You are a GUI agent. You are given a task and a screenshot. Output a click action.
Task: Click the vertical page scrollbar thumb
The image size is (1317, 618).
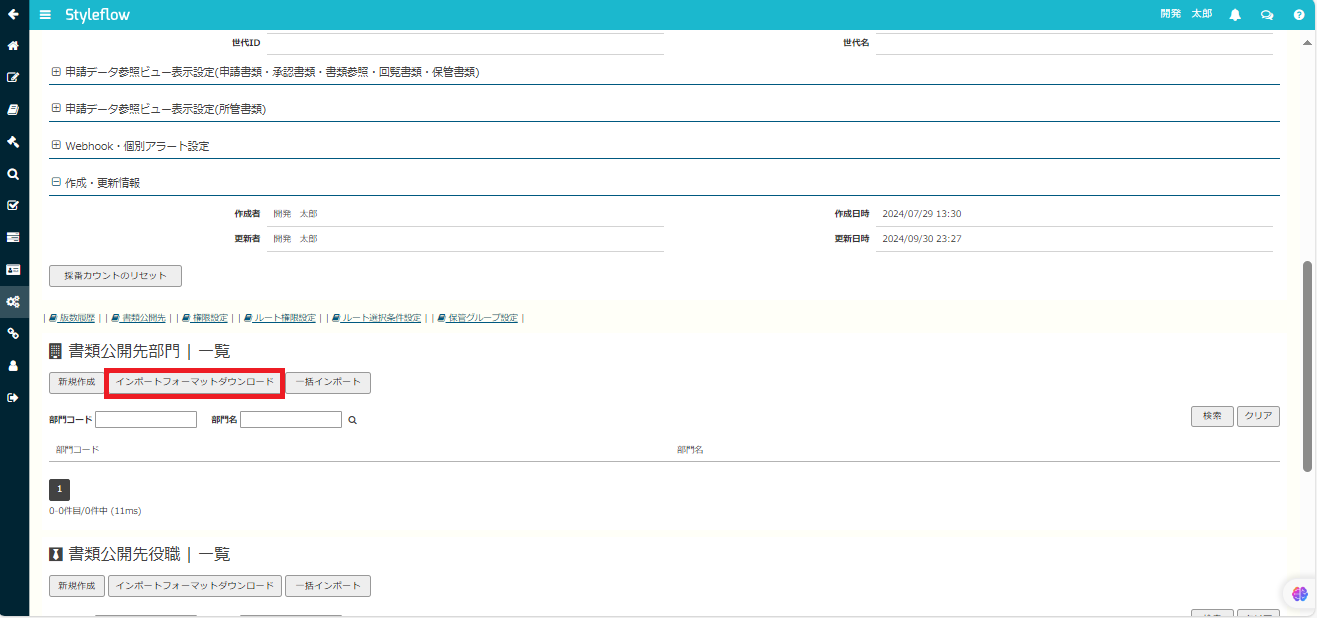pos(1307,366)
